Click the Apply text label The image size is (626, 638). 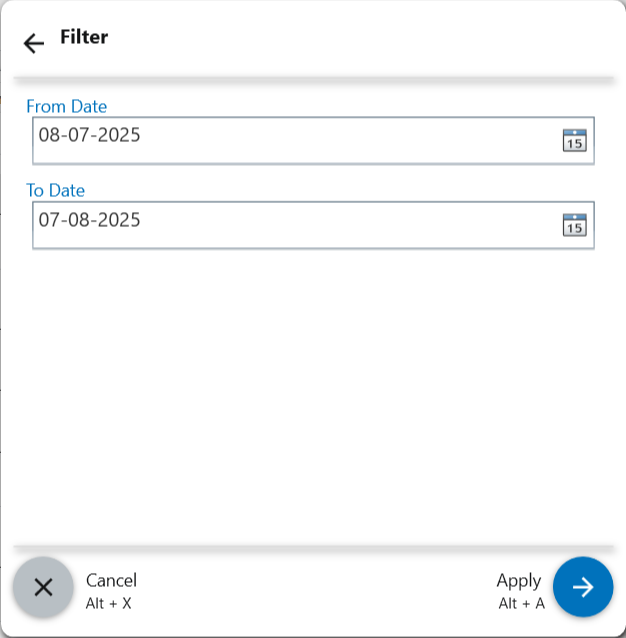pyautogui.click(x=518, y=580)
